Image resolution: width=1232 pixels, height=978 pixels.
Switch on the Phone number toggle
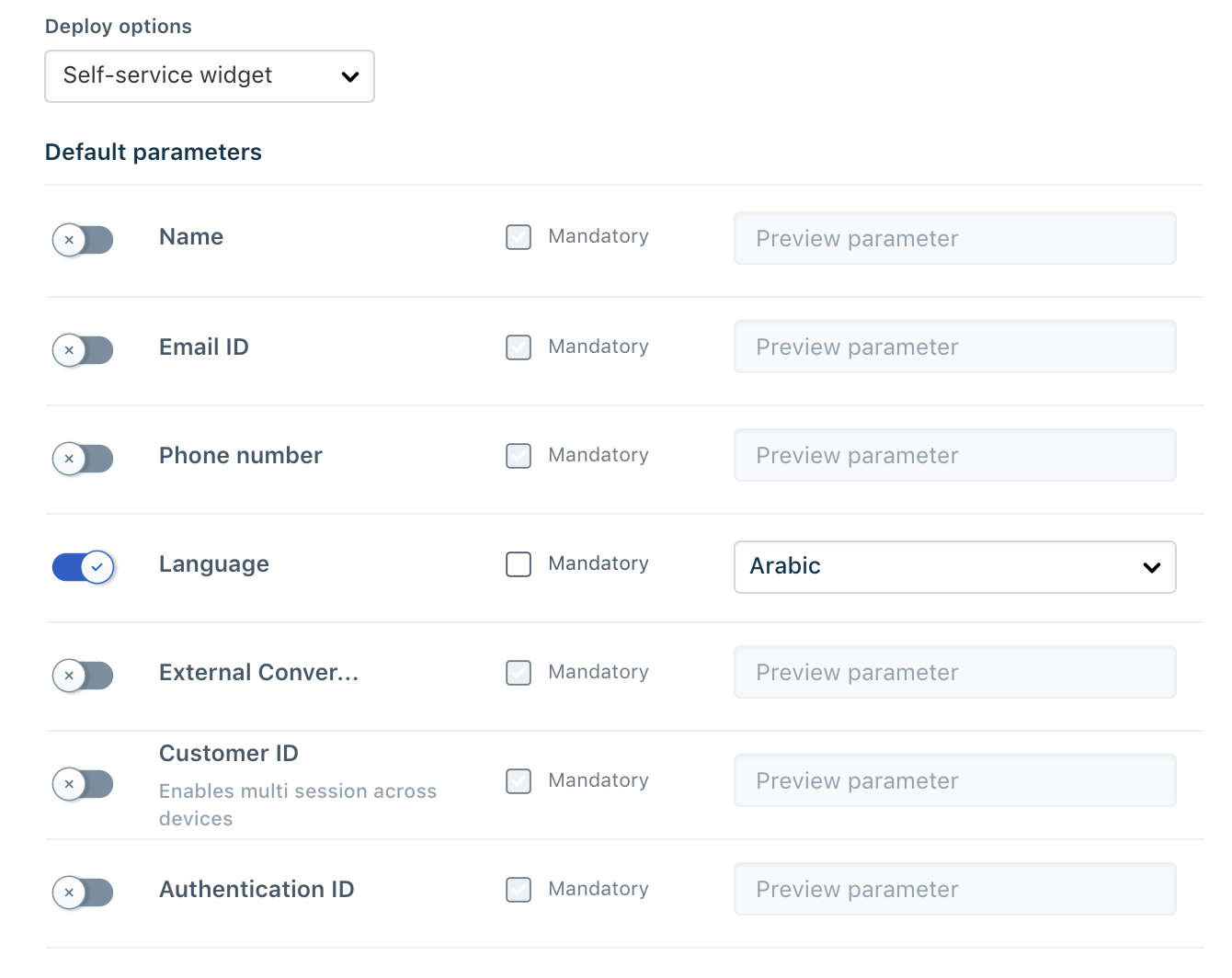pyautogui.click(x=83, y=459)
